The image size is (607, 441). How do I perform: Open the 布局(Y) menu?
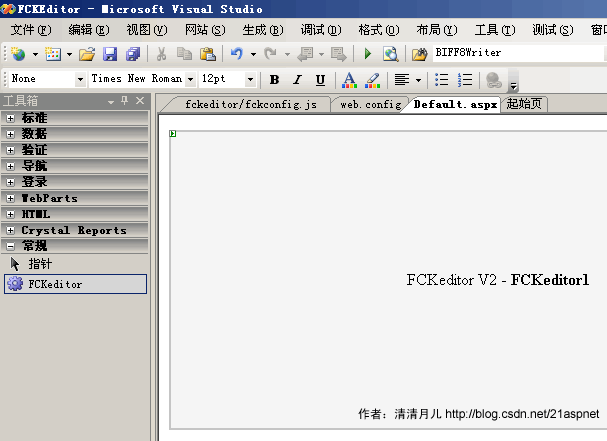pyautogui.click(x=437, y=30)
